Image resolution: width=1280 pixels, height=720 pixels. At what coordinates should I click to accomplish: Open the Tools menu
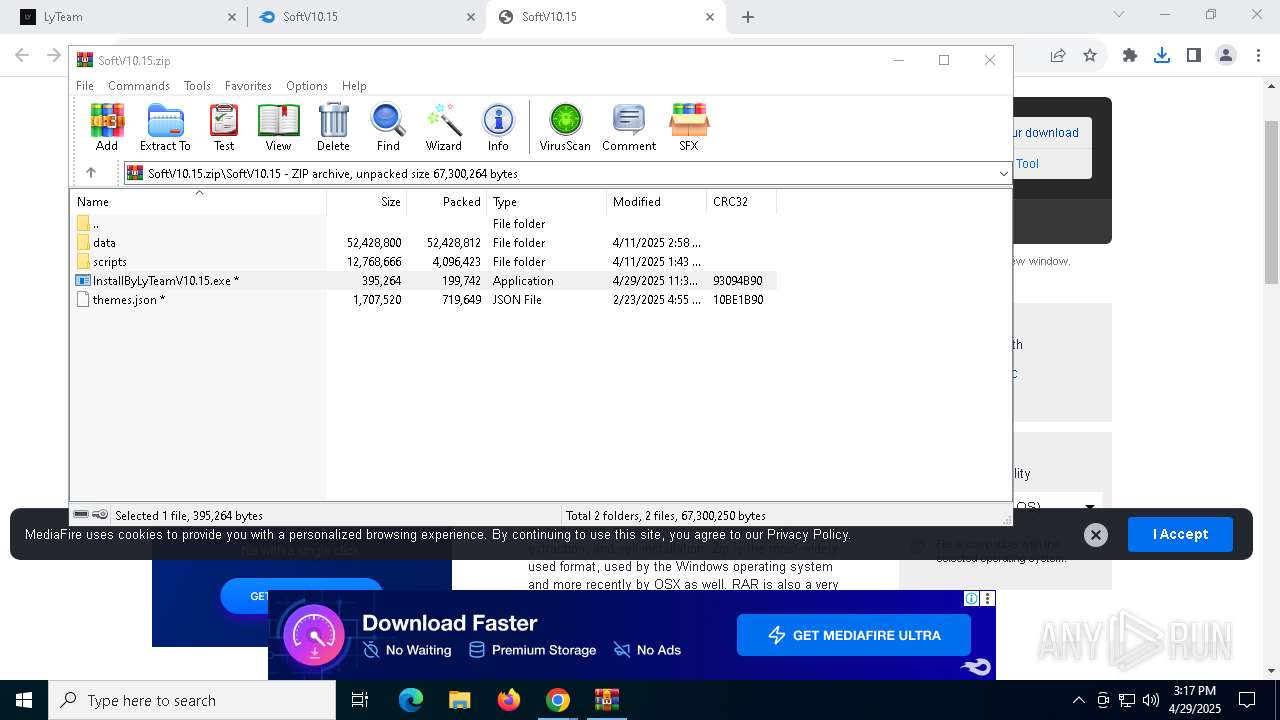click(197, 86)
